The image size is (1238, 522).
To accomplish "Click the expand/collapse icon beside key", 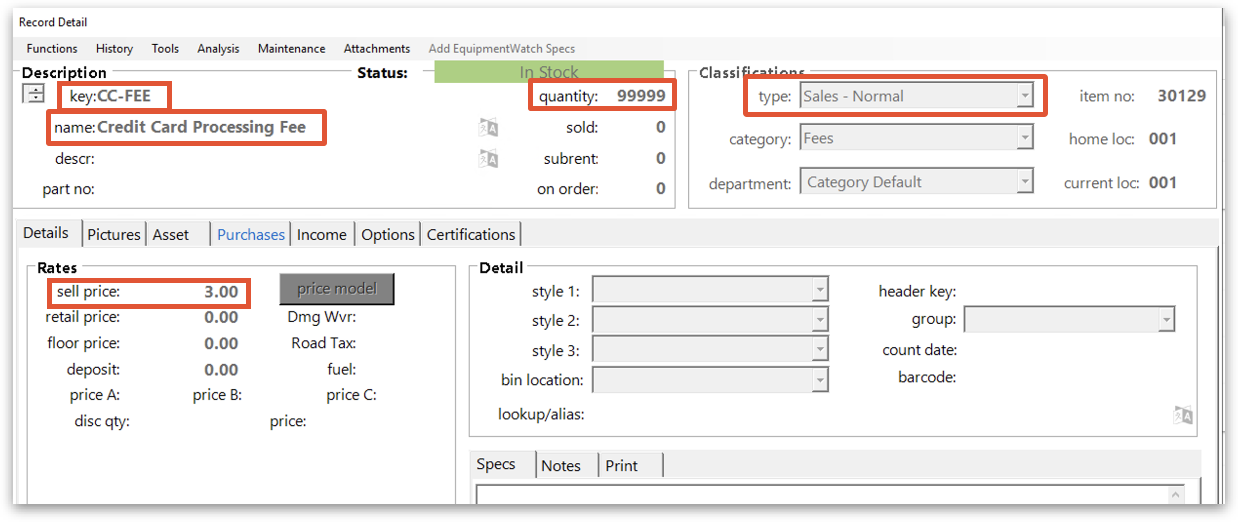I will click(35, 95).
